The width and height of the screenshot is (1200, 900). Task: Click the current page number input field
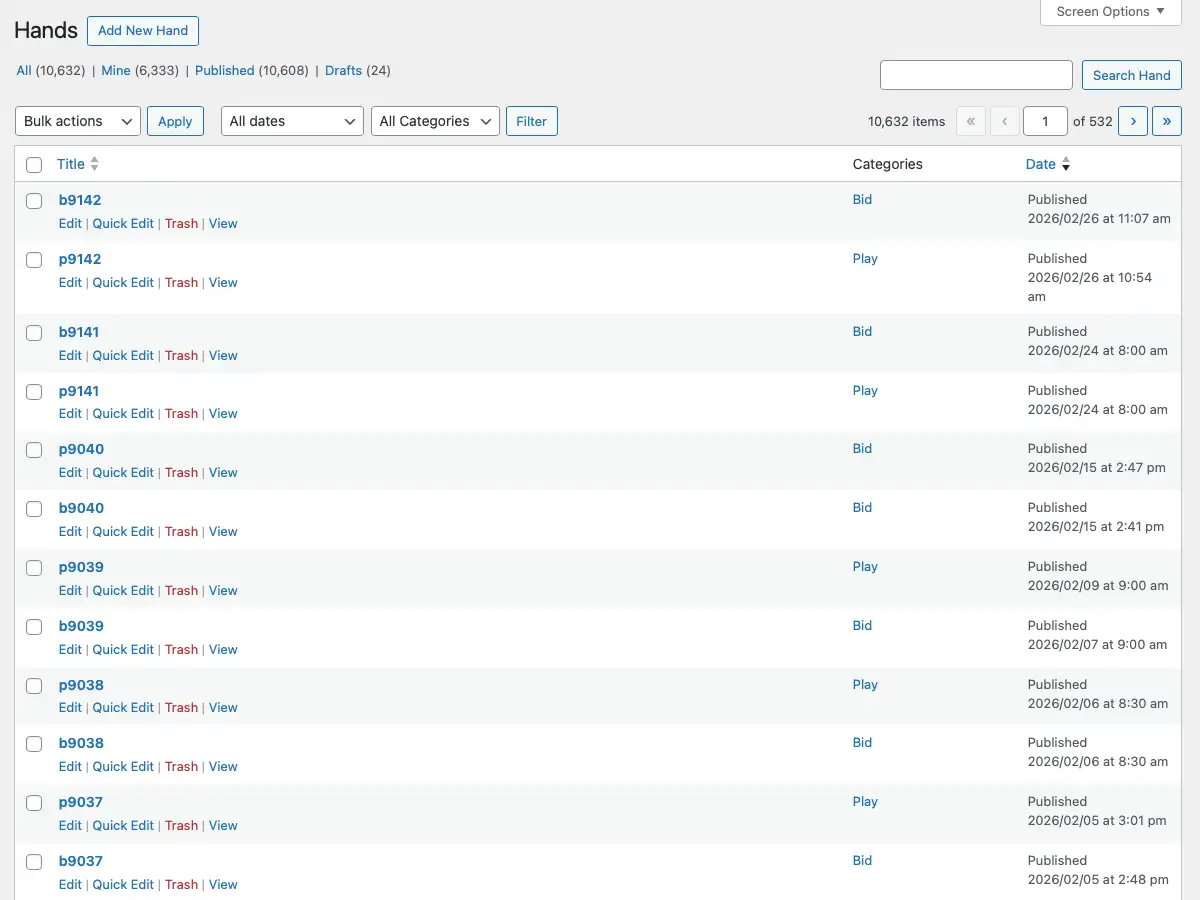tap(1045, 120)
